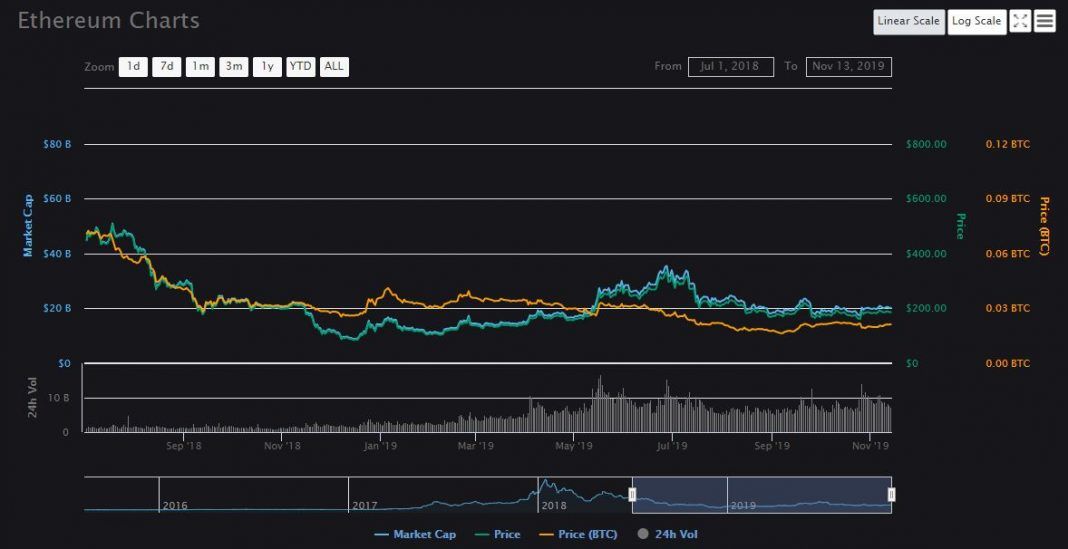Screen dimensions: 1068x549
Task: Click 2017 in the navigator timeline
Action: click(365, 506)
